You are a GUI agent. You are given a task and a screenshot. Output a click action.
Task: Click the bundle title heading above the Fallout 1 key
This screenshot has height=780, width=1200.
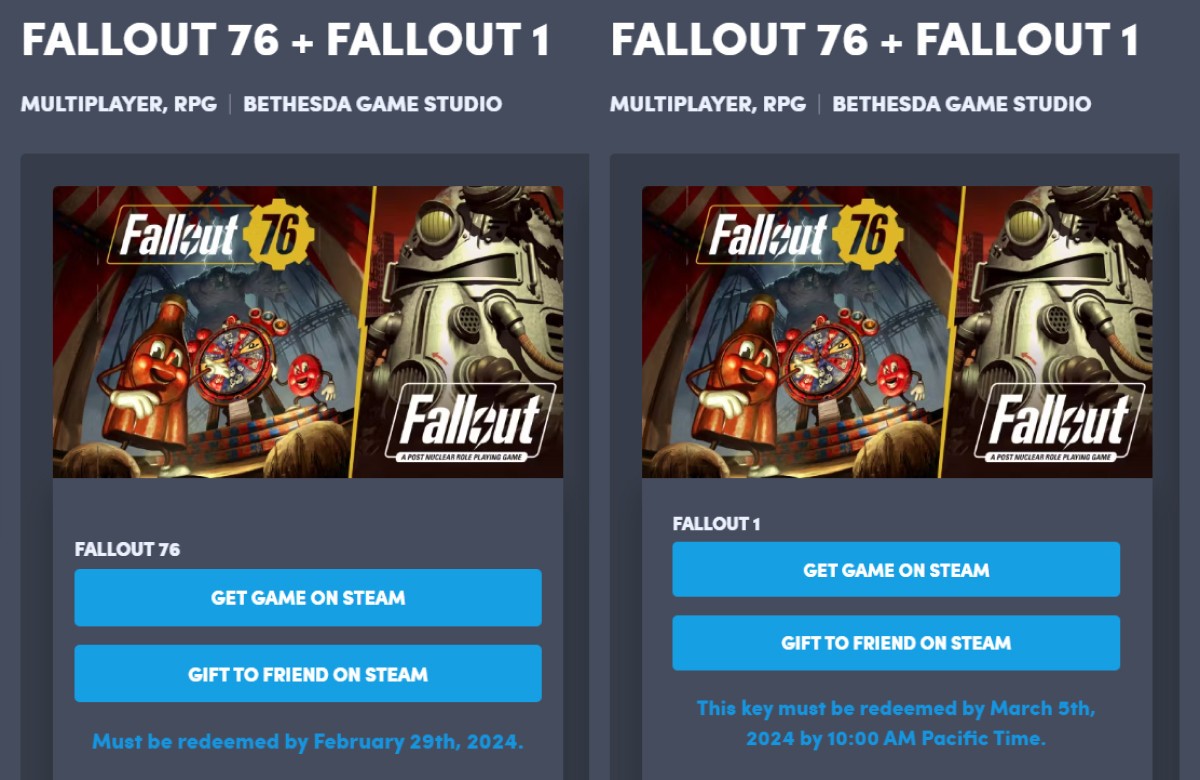click(875, 40)
